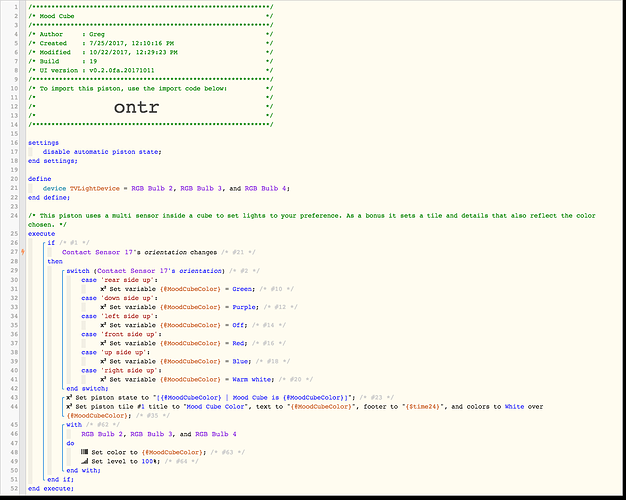Click the 'Mood Cube' title comment
Screen dimensions: 626x500
click(57, 16)
